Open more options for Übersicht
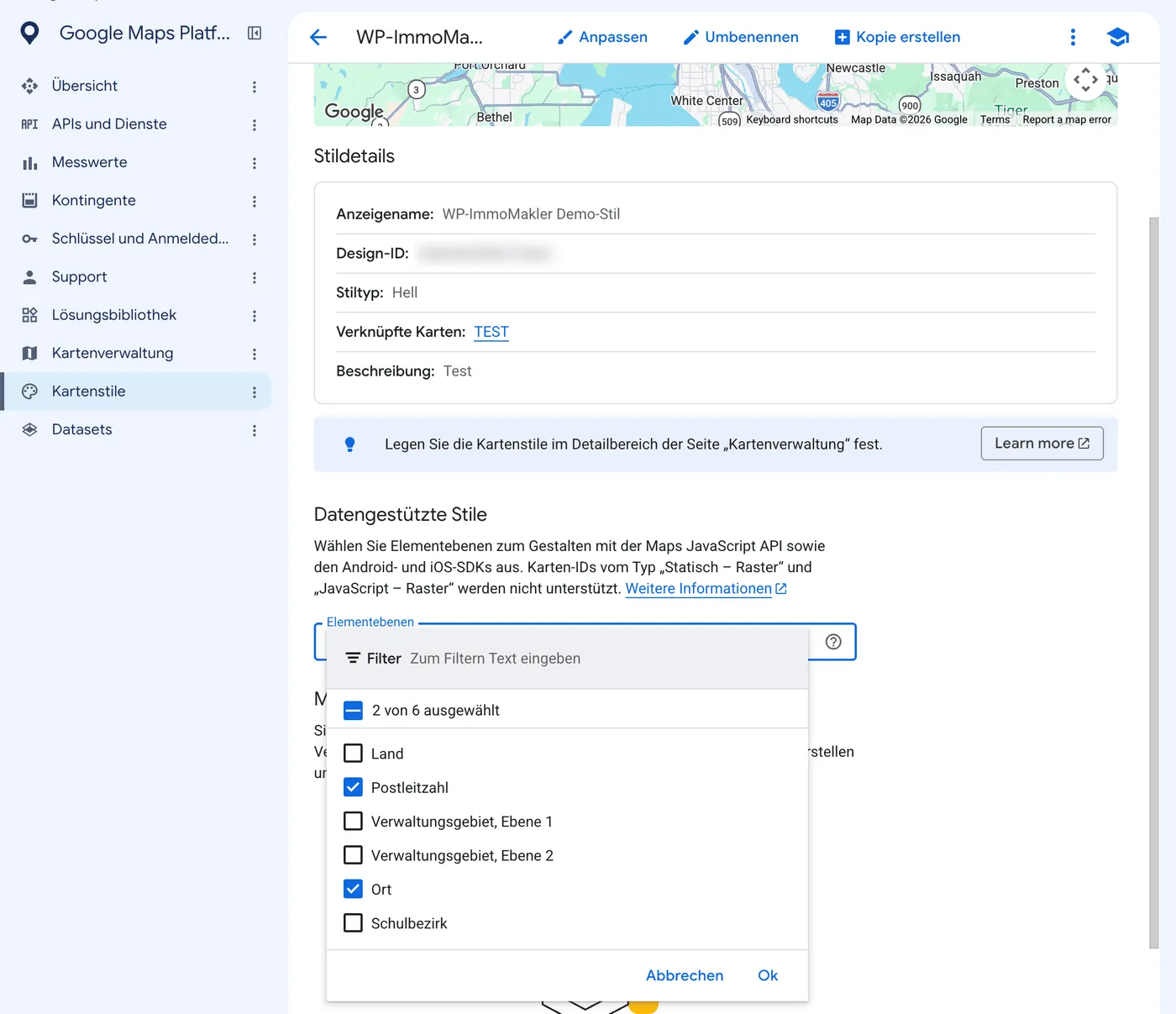Viewport: 1176px width, 1014px height. 255,87
